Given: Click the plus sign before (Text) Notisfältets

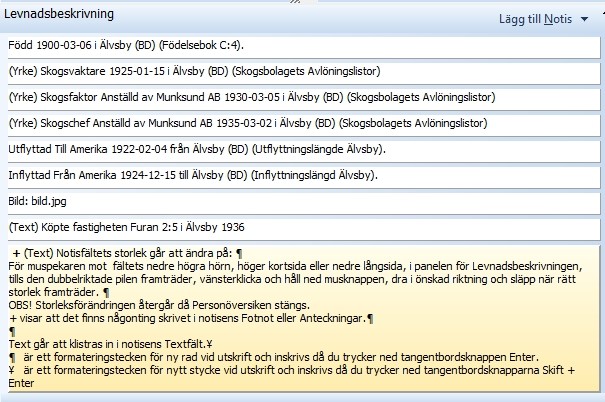Looking at the screenshot, I should (x=16, y=253).
